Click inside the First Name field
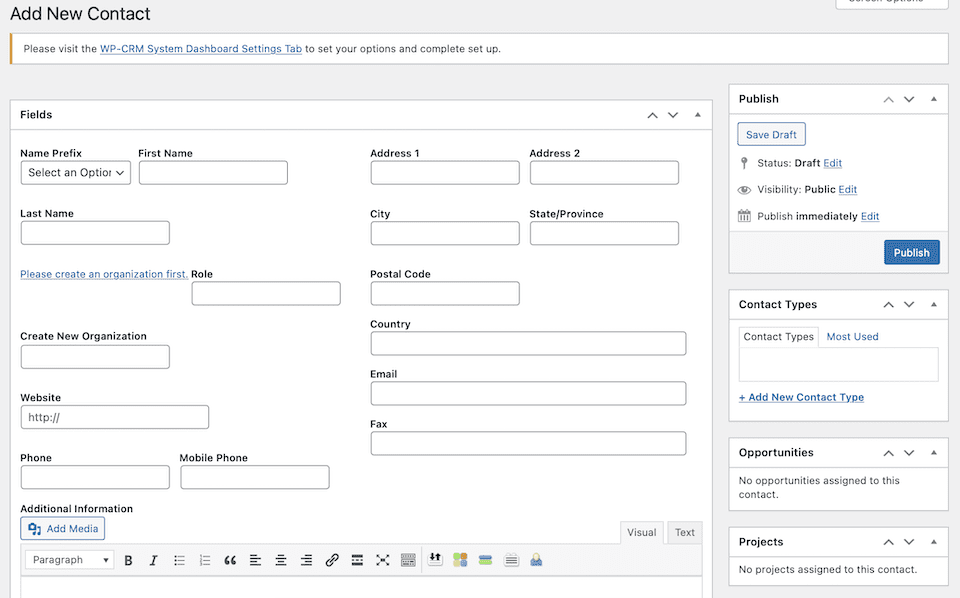The height and width of the screenshot is (598, 960). 213,172
